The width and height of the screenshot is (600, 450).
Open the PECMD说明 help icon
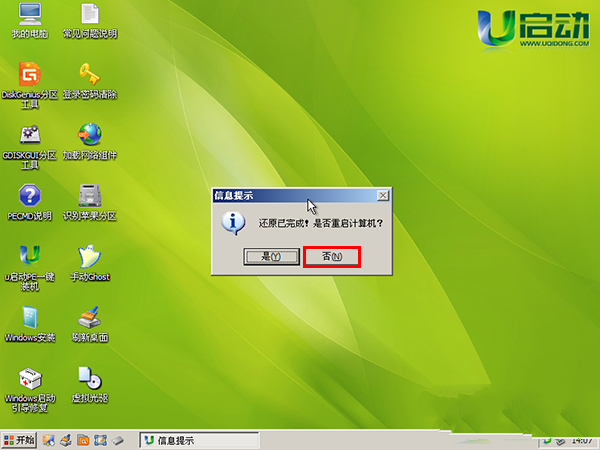tap(31, 195)
